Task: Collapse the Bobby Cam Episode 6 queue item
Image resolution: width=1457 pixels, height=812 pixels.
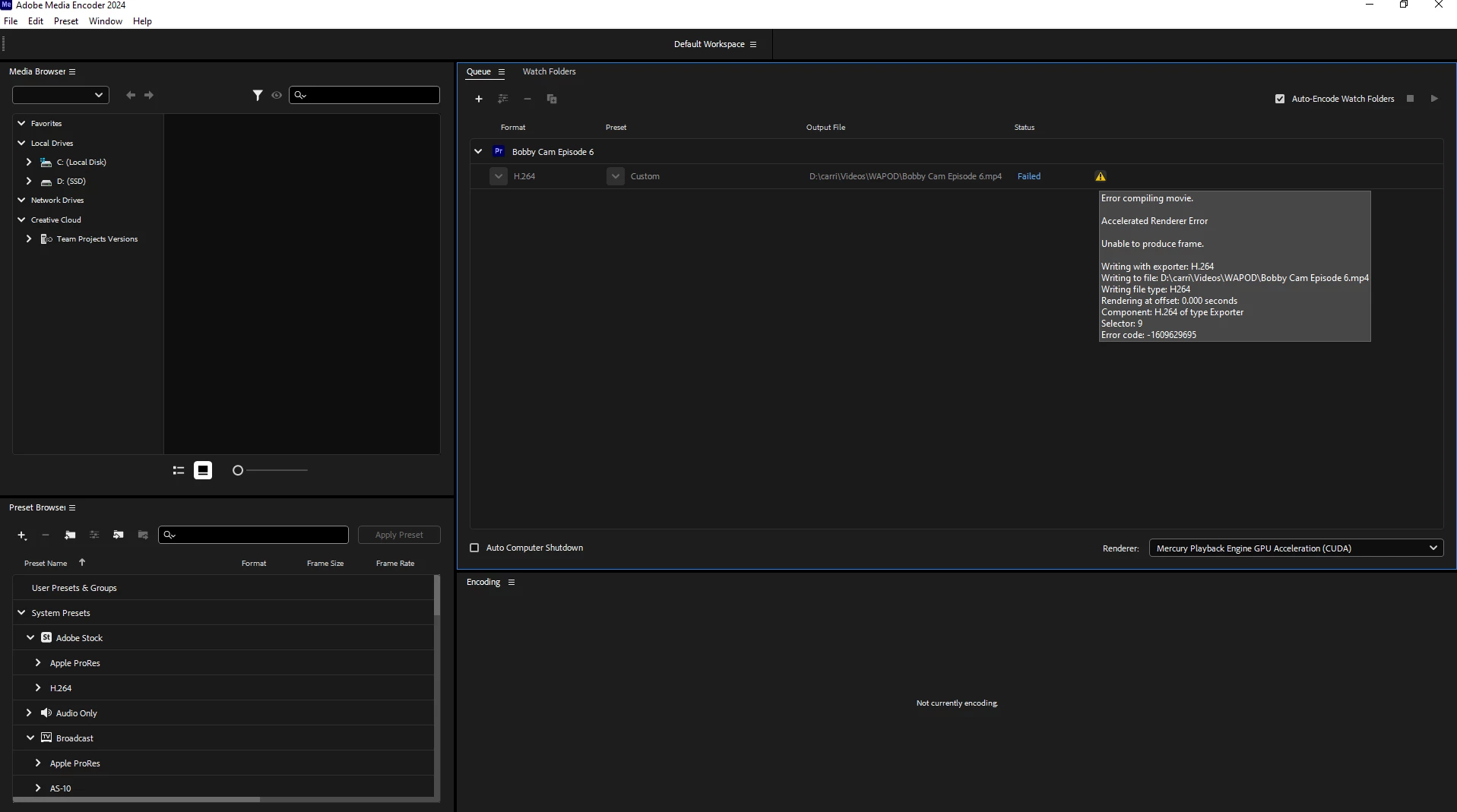Action: 478,151
